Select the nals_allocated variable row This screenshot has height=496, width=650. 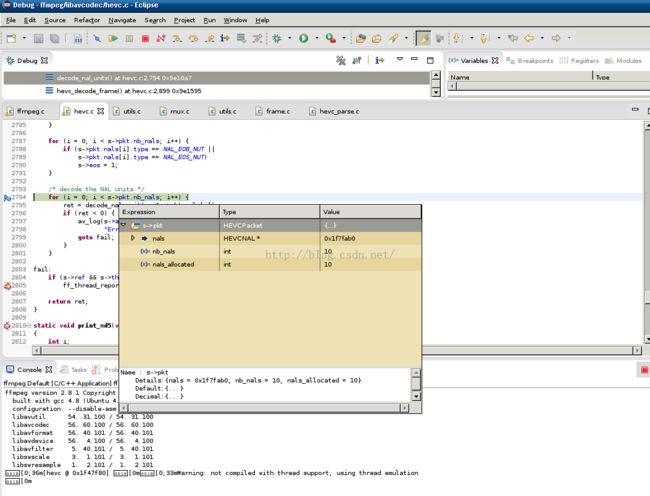[270, 264]
